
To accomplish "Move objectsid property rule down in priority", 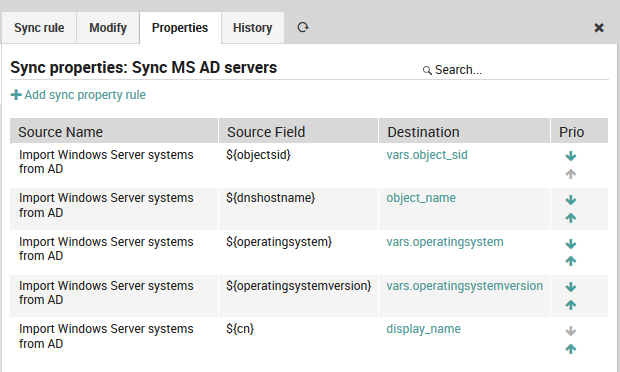I will (570, 156).
